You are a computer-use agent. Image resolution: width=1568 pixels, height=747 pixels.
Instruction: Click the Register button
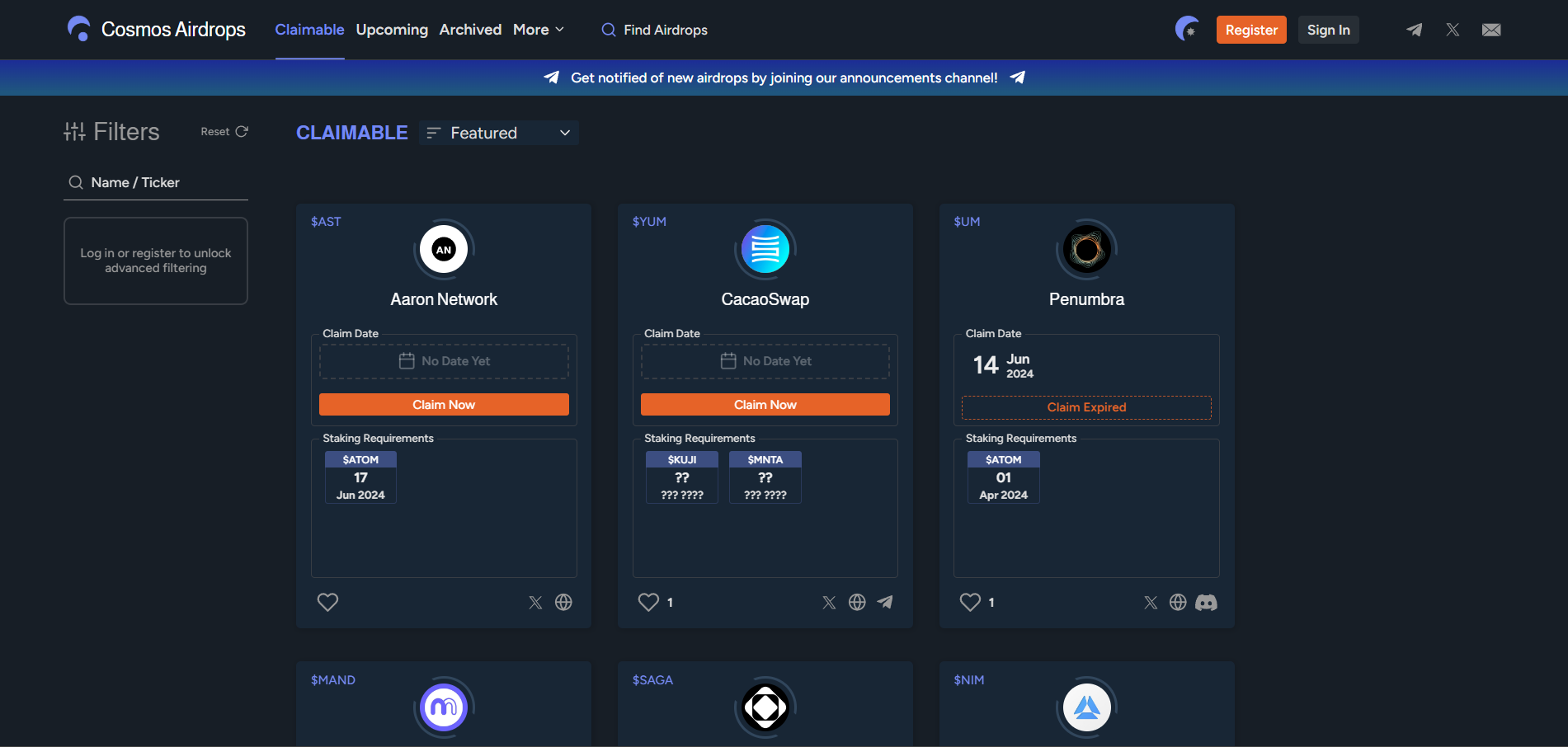(1251, 30)
